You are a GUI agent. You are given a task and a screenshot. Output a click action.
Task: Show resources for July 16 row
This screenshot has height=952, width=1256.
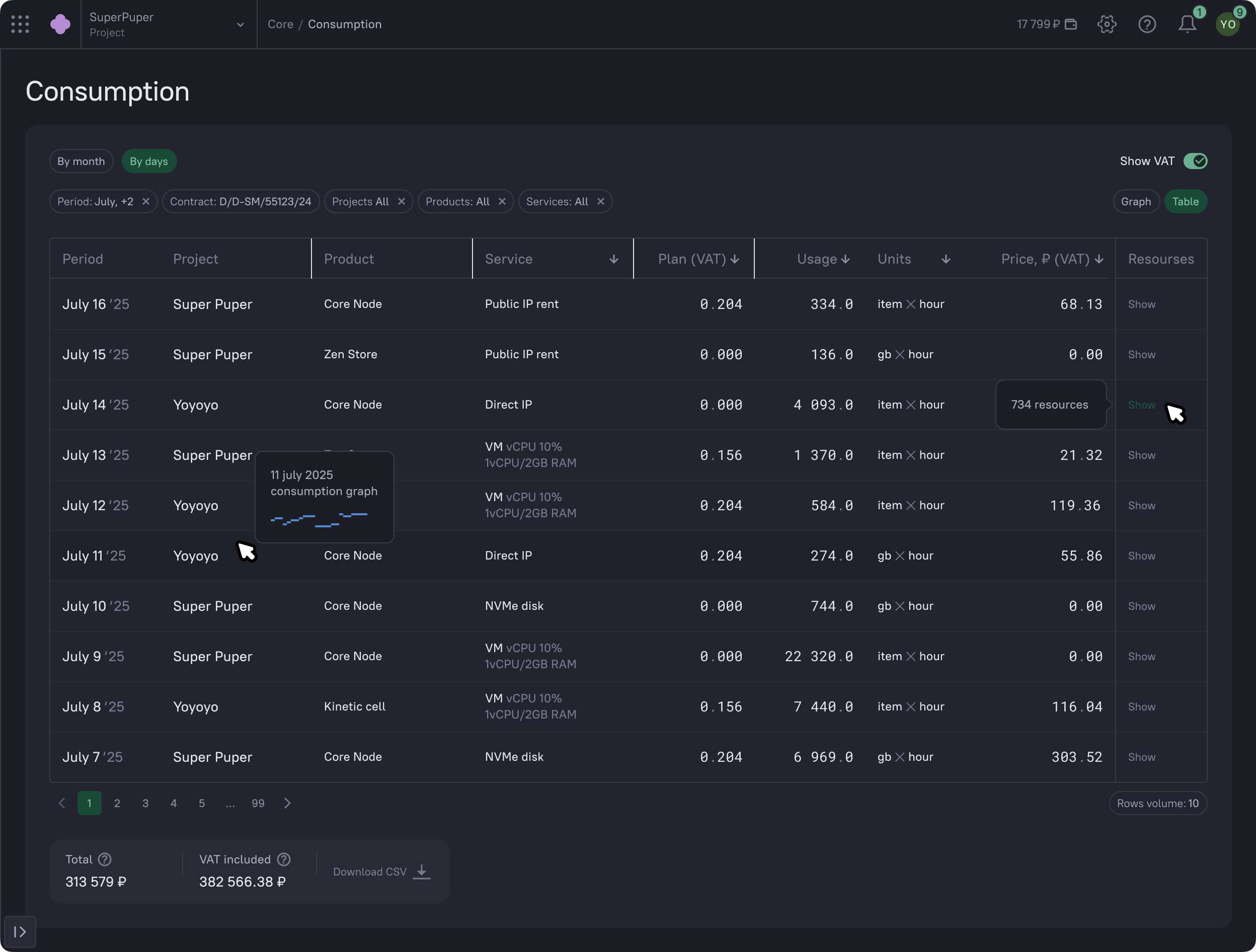click(1141, 304)
